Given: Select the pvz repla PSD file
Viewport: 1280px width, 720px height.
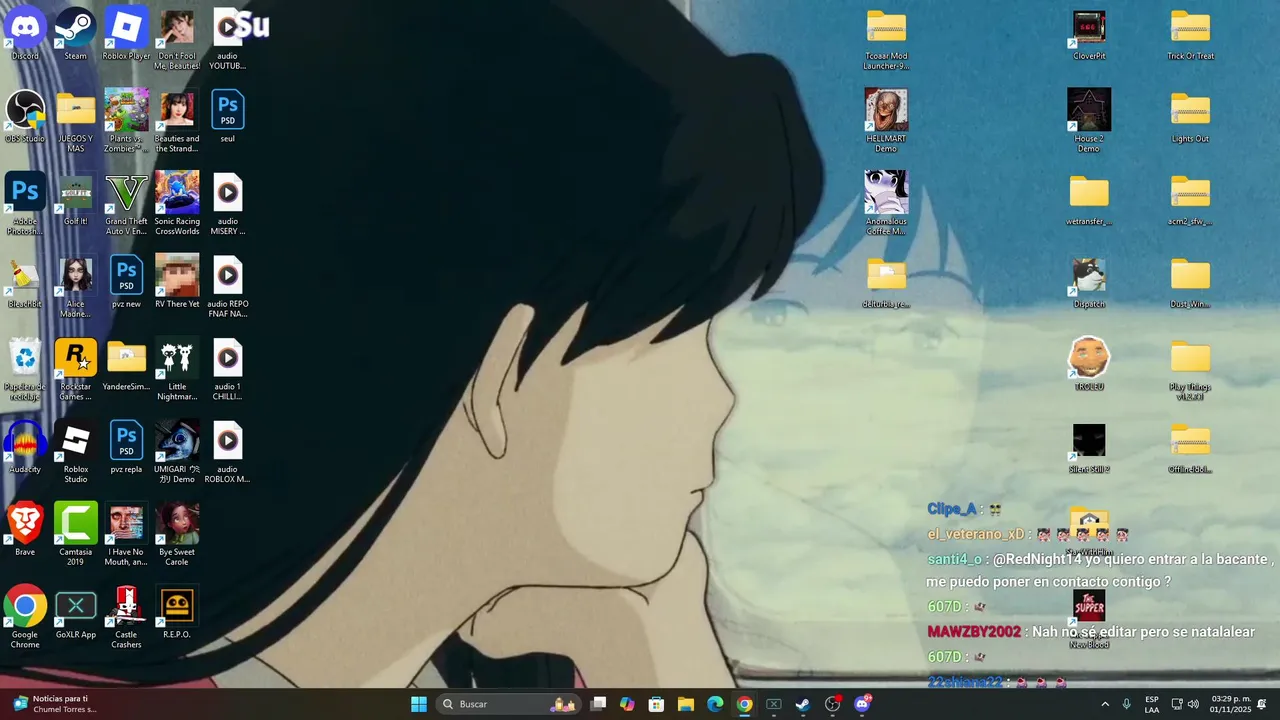Looking at the screenshot, I should 126,448.
